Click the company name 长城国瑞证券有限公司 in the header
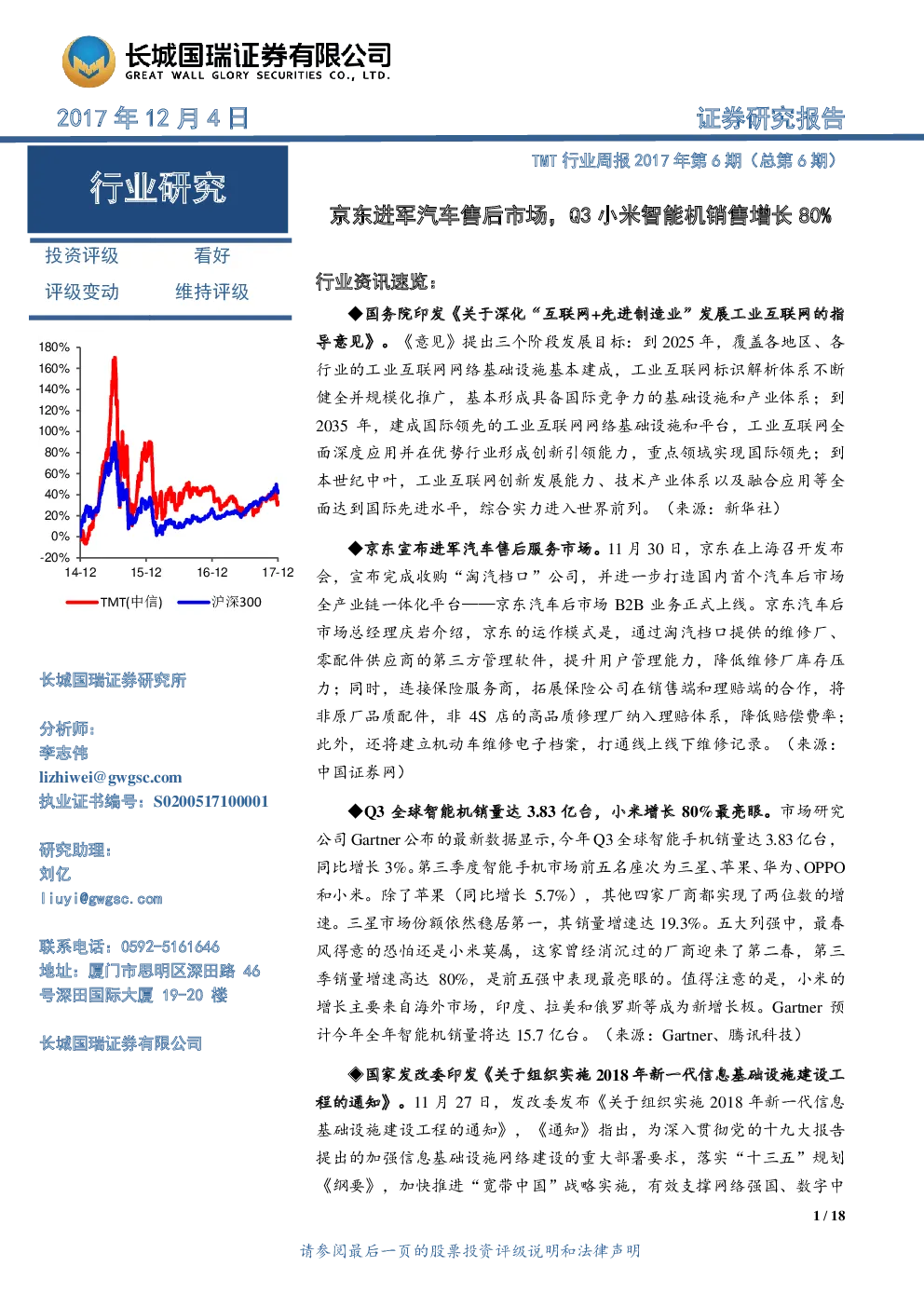The height and width of the screenshot is (1307, 924). [258, 55]
